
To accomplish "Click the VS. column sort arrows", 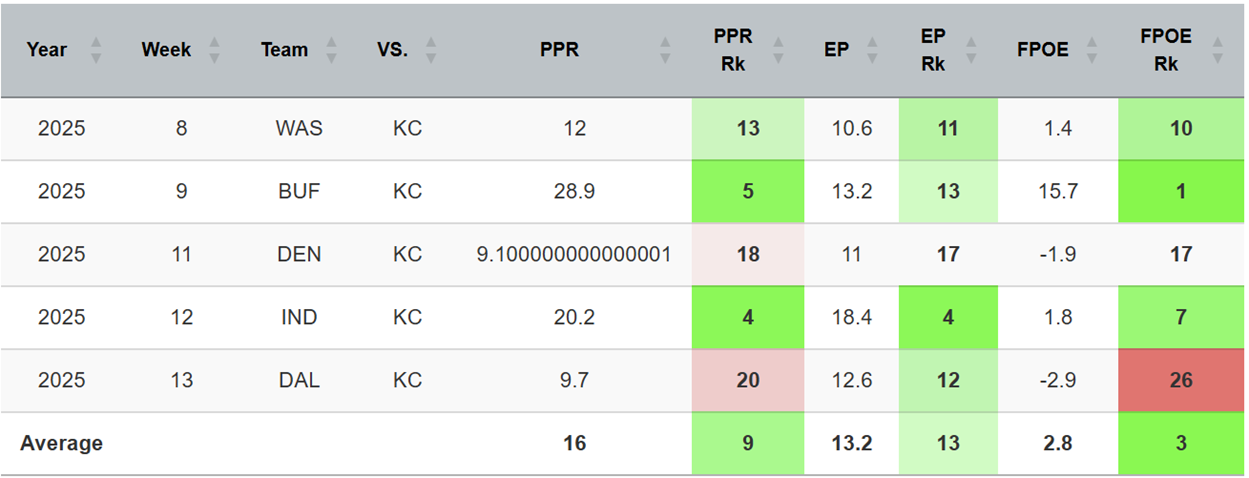I will tap(431, 50).
